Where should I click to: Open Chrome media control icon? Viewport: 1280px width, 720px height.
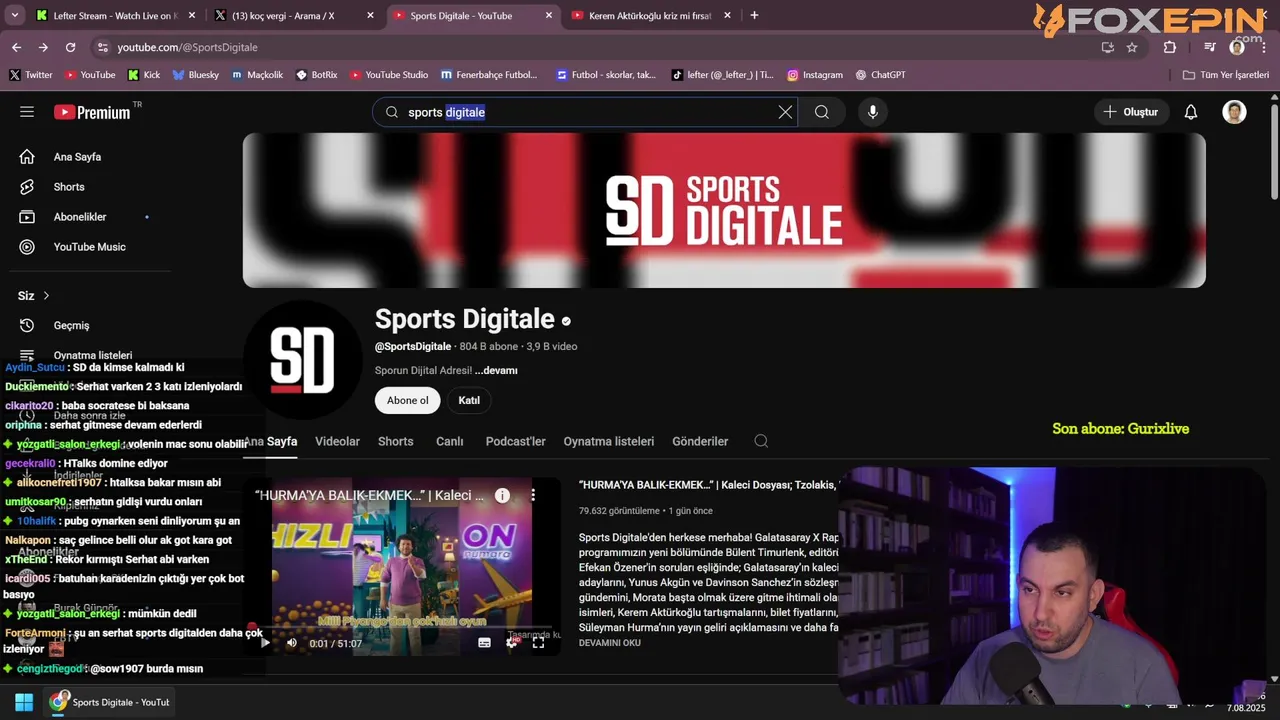point(1210,47)
